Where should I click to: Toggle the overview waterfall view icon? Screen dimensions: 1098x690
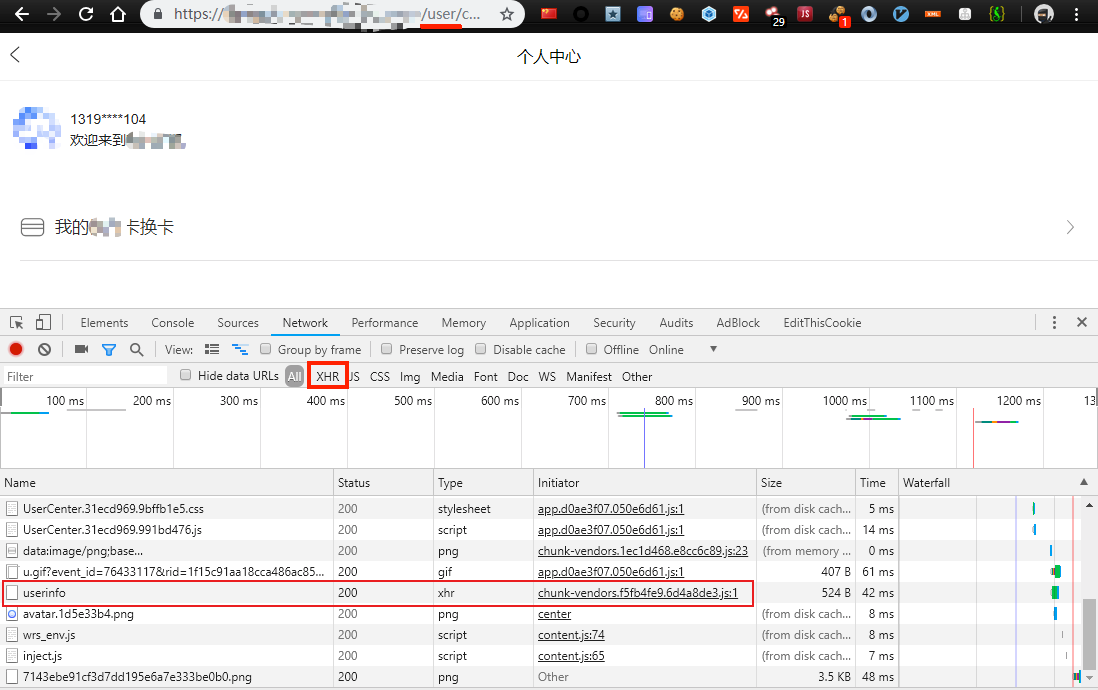coord(240,349)
